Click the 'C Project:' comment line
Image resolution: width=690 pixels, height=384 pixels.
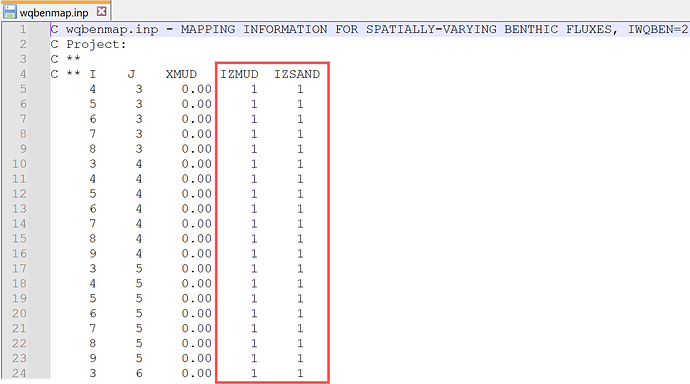click(88, 44)
